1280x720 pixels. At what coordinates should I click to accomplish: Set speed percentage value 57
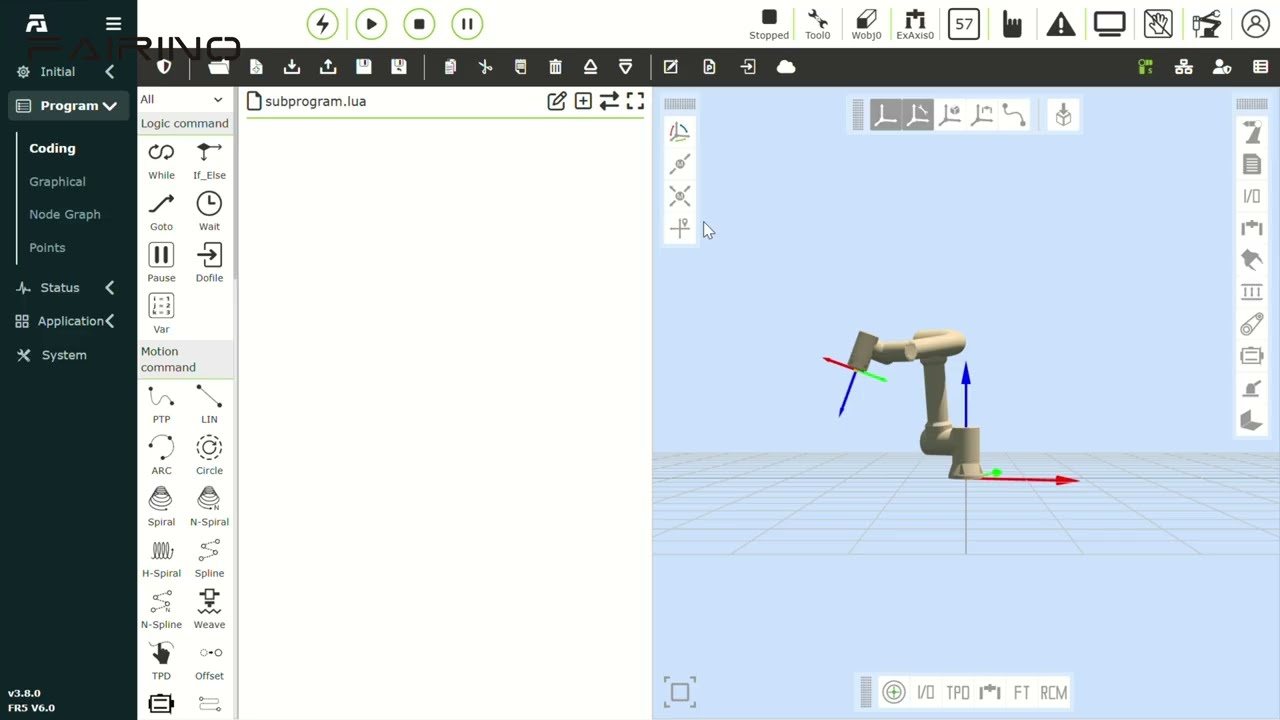coord(964,24)
